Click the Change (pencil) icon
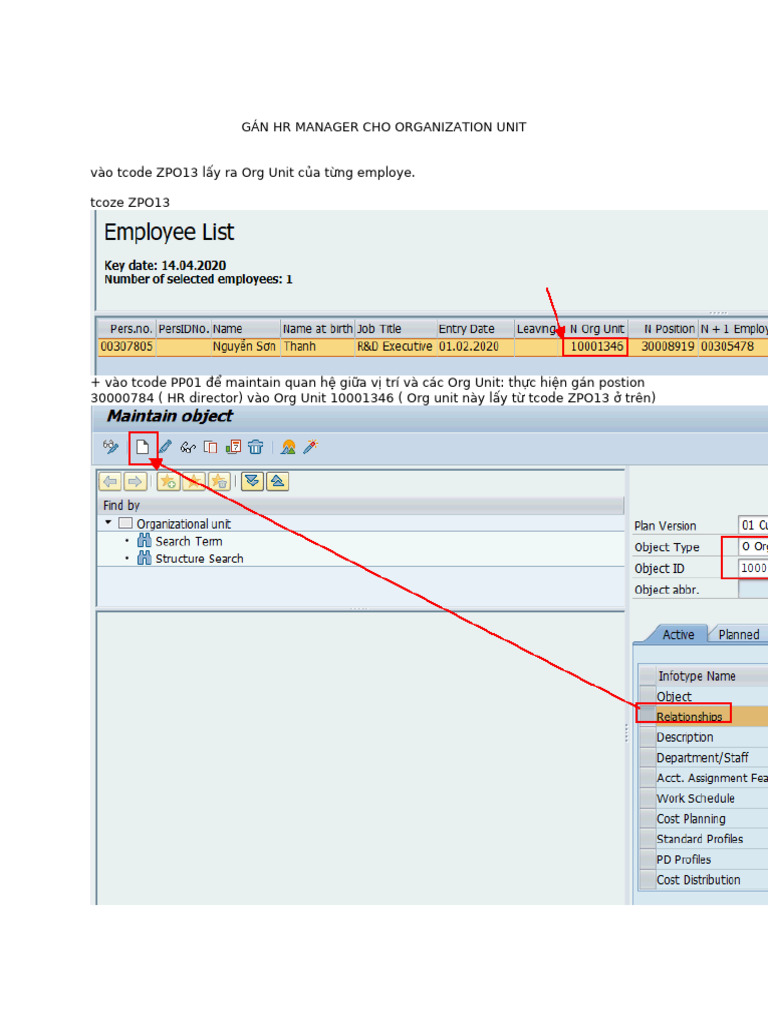Screen dimensions: 768x1024 tap(165, 447)
